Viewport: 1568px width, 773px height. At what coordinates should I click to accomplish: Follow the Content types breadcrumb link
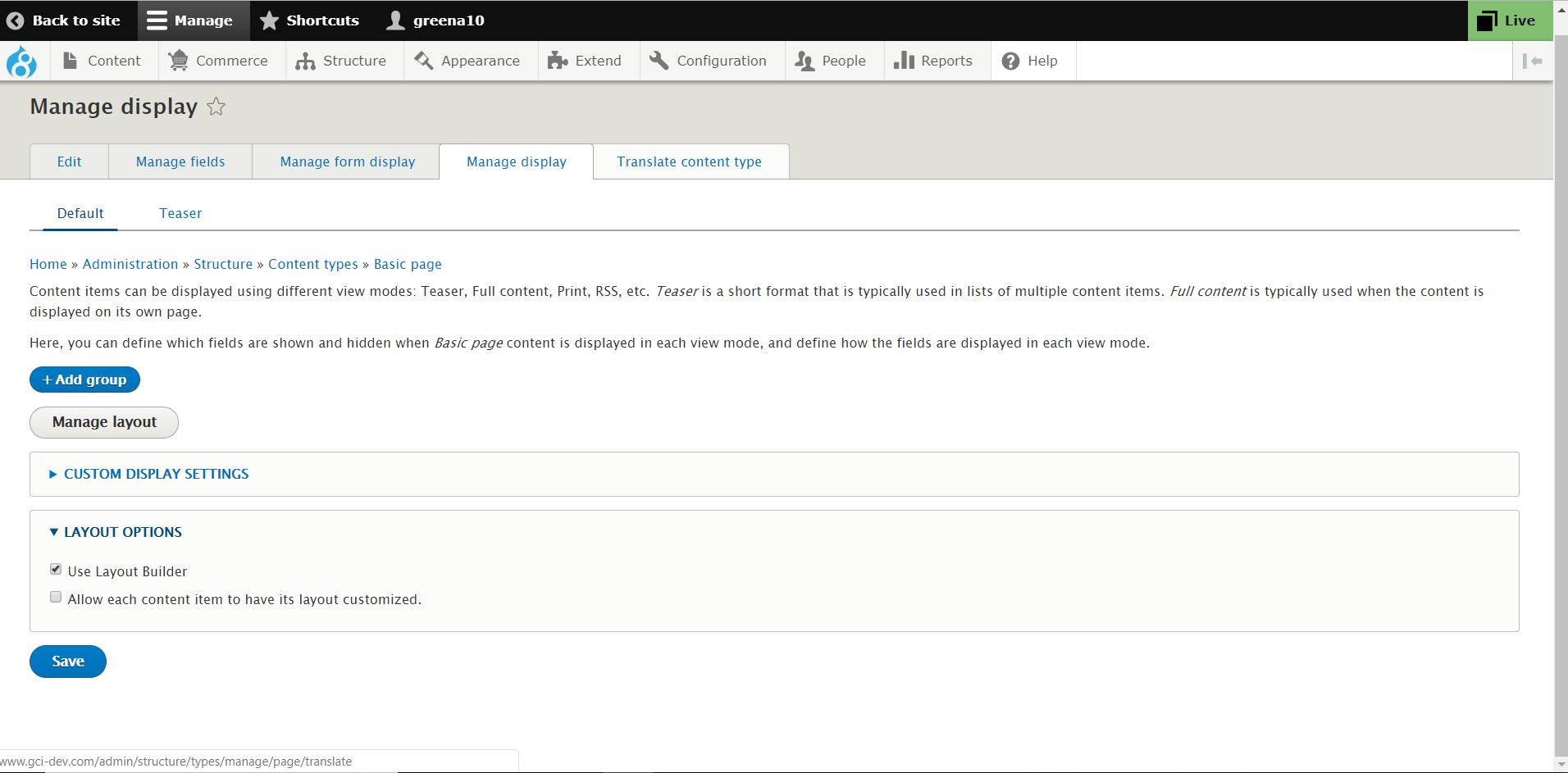click(x=312, y=264)
